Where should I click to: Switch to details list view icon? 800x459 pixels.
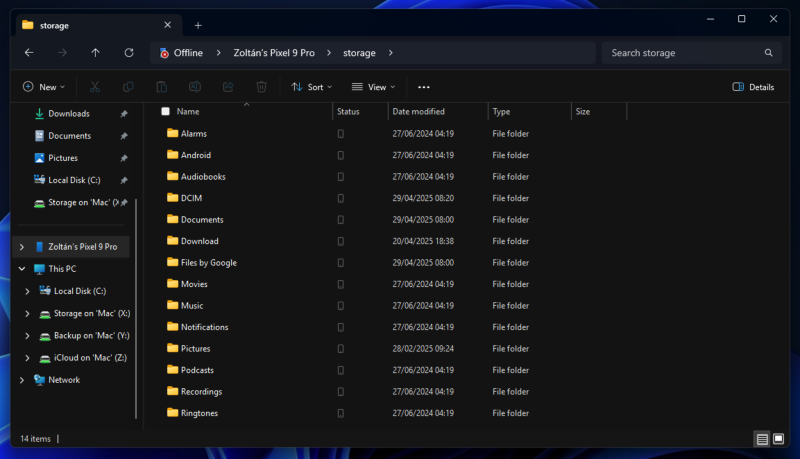762,439
